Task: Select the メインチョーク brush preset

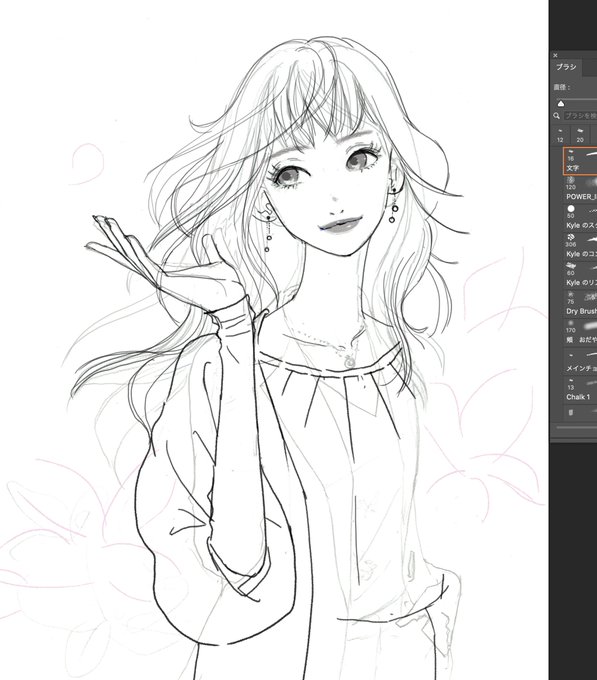Action: pos(580,361)
